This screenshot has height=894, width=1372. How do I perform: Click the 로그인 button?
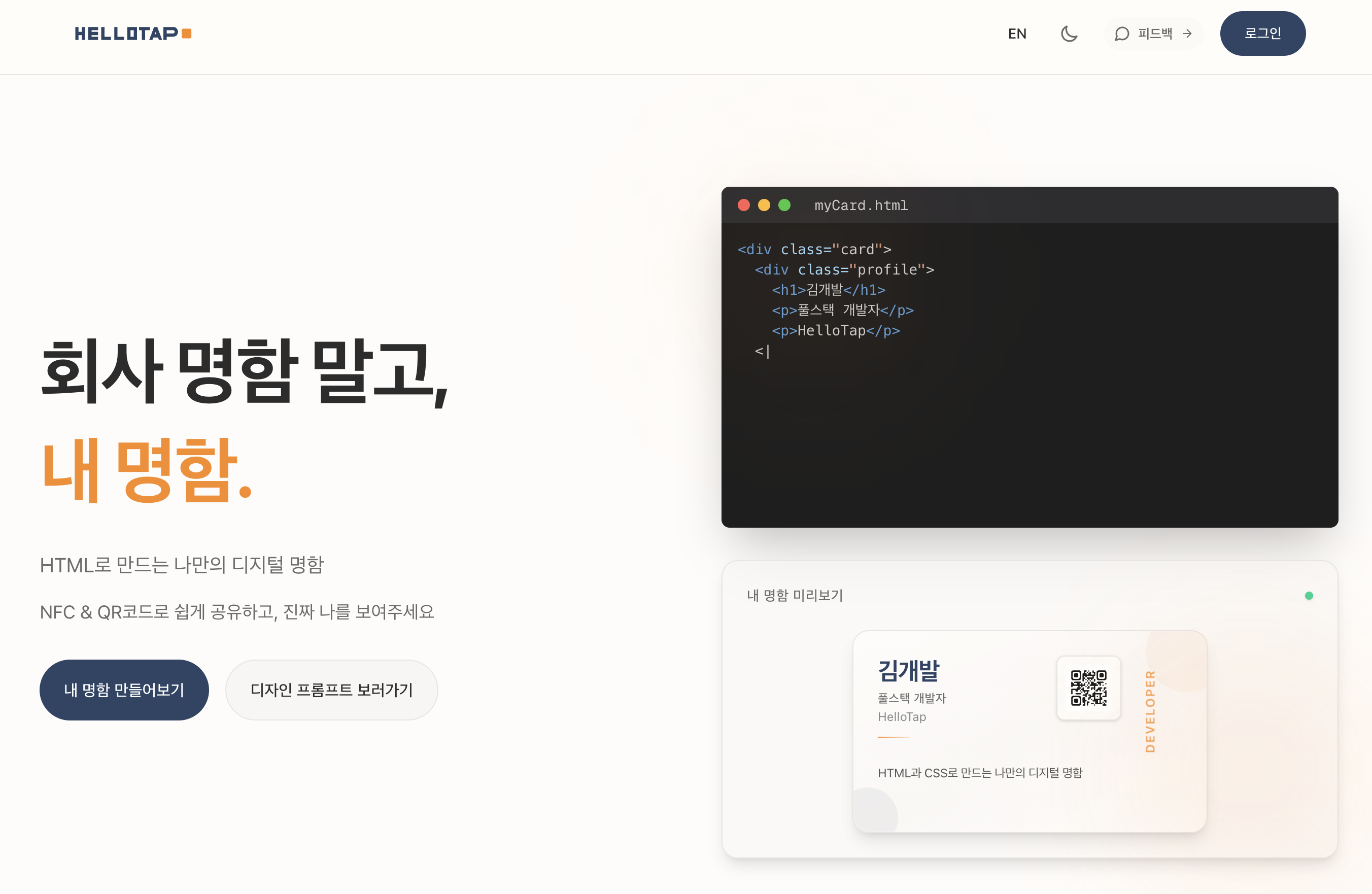click(1262, 33)
